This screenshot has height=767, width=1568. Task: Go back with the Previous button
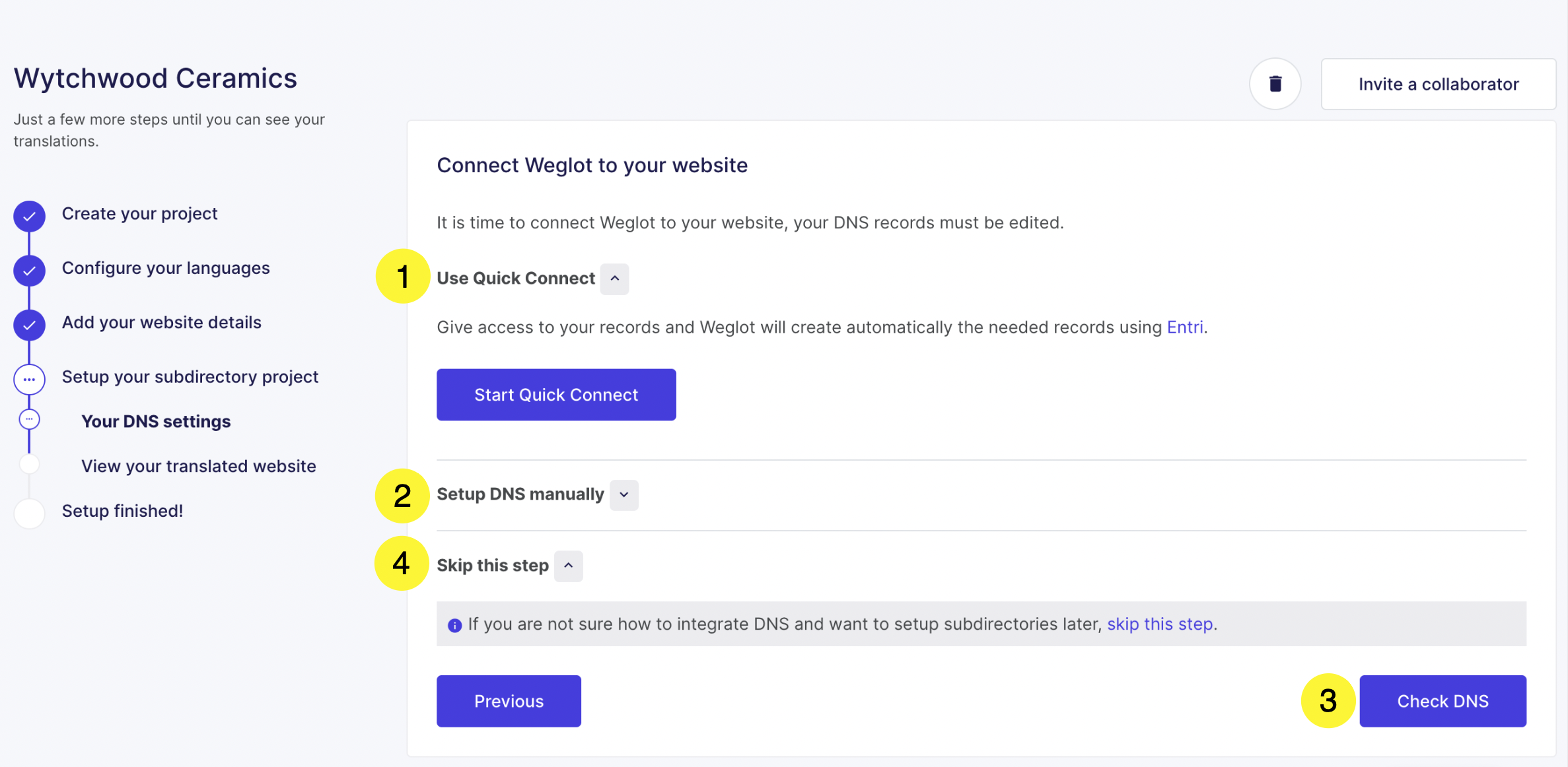(509, 701)
